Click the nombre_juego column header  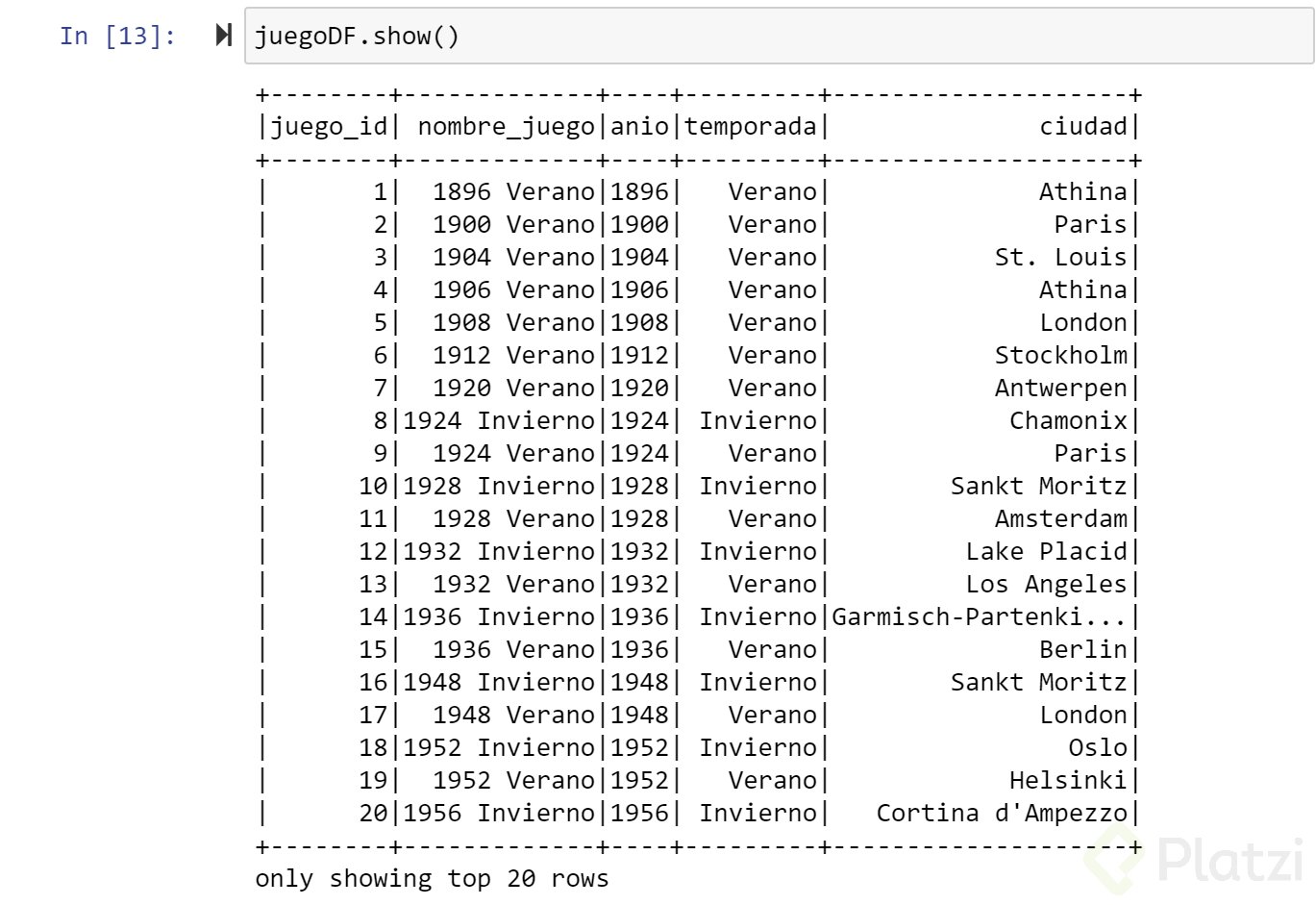(x=507, y=126)
